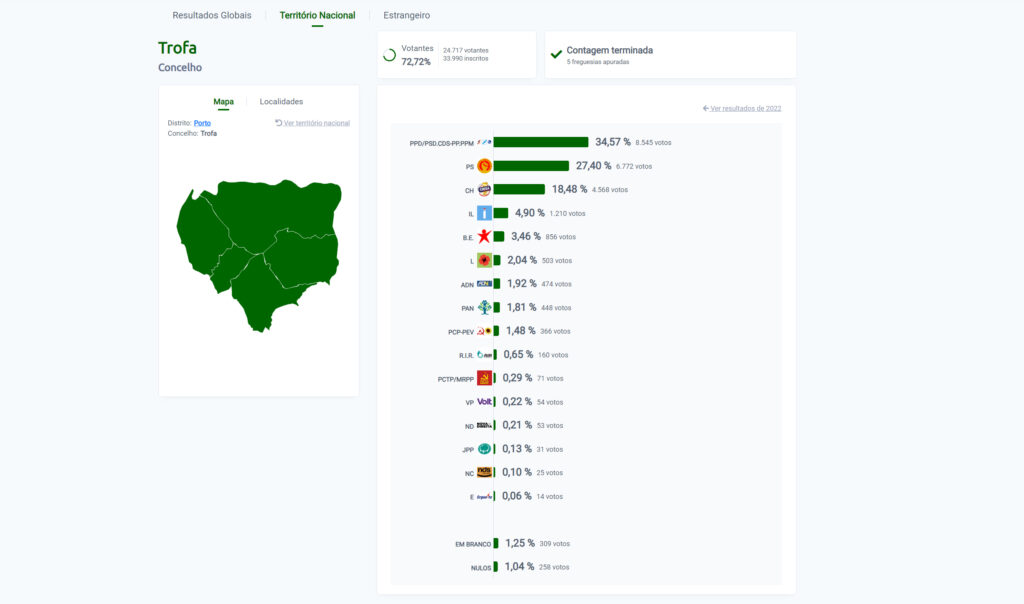Select the Mapa tab

click(x=223, y=101)
